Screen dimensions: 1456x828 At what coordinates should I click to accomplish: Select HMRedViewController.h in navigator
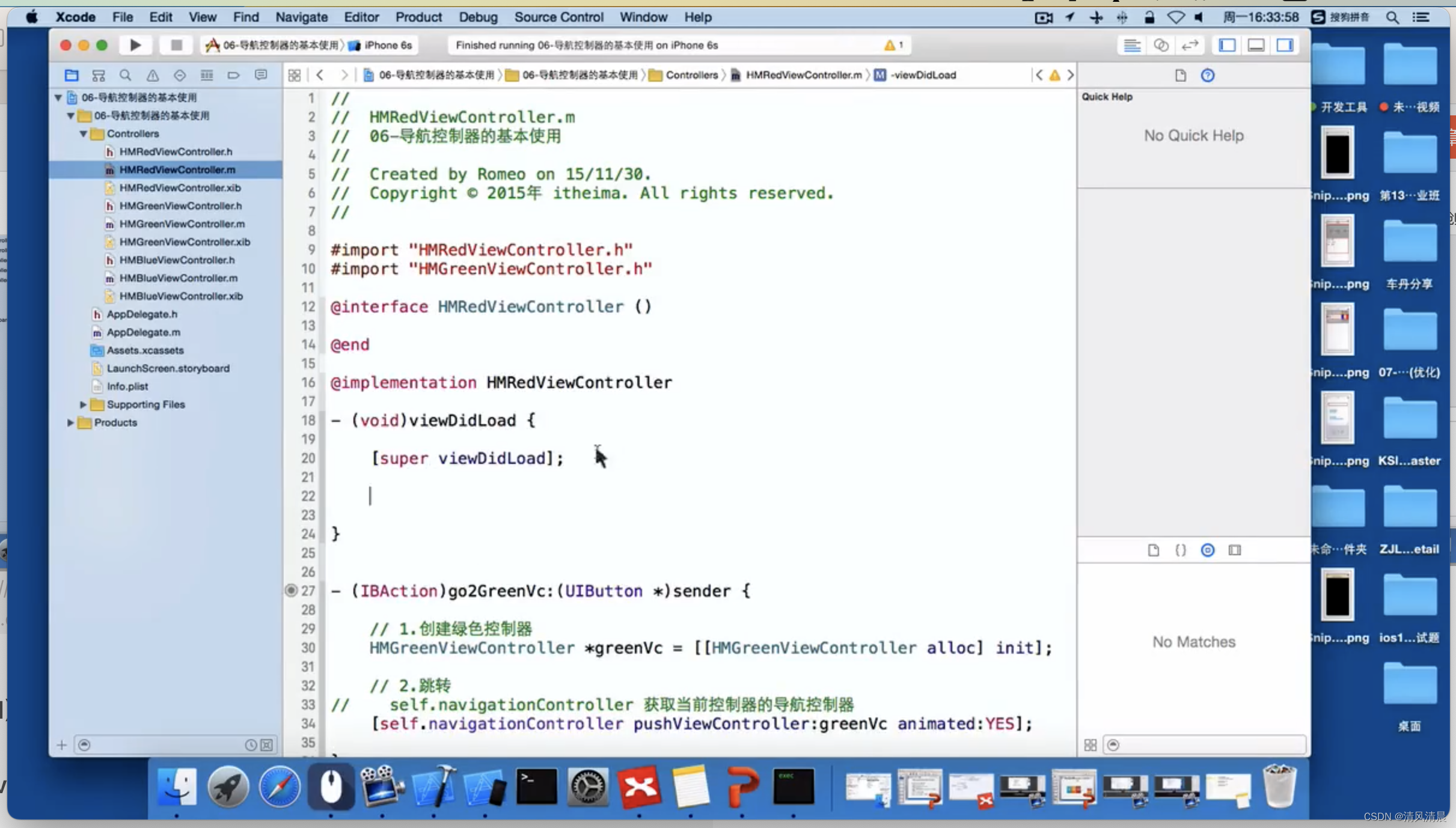coord(176,151)
